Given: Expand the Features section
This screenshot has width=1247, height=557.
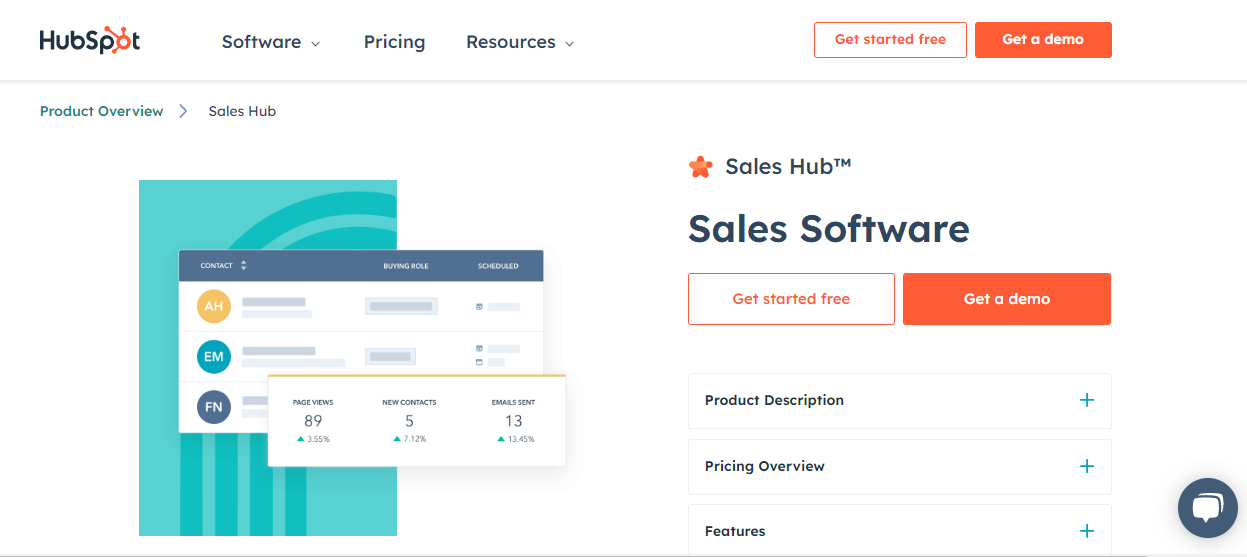Looking at the screenshot, I should [900, 530].
